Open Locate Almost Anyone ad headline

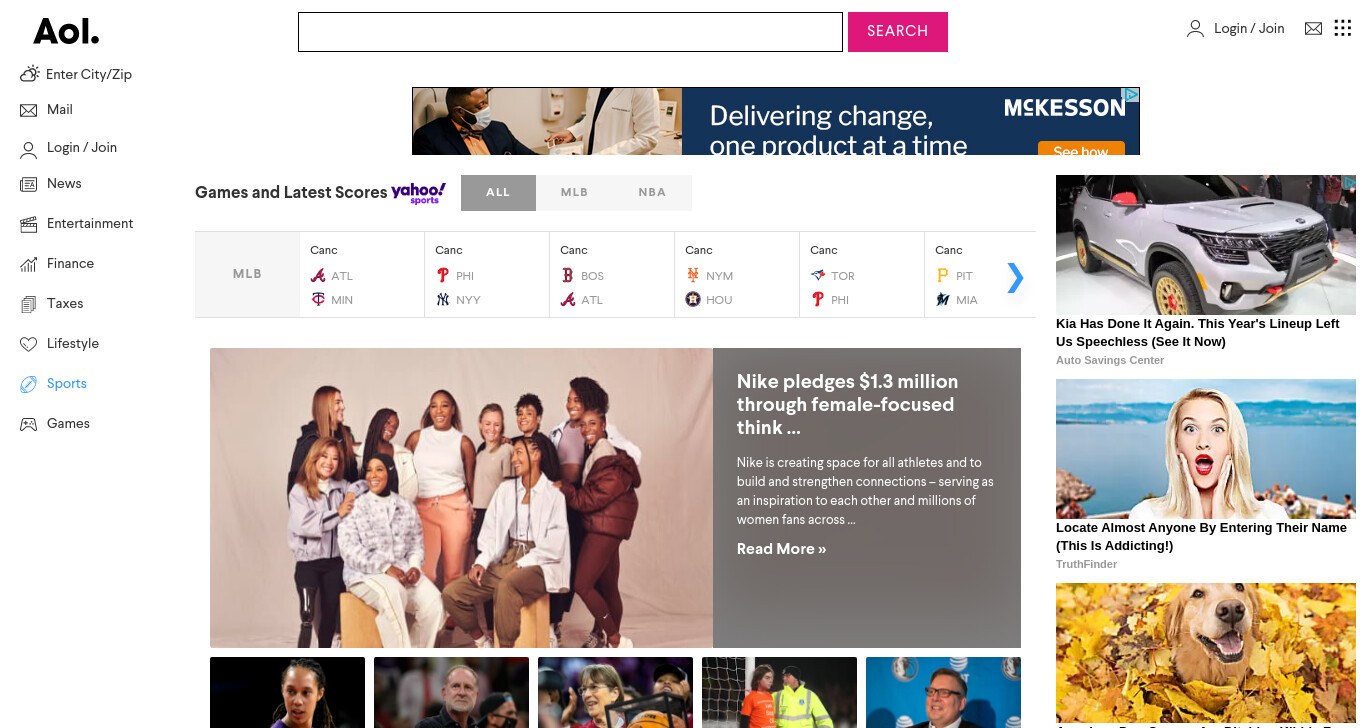(x=1201, y=537)
